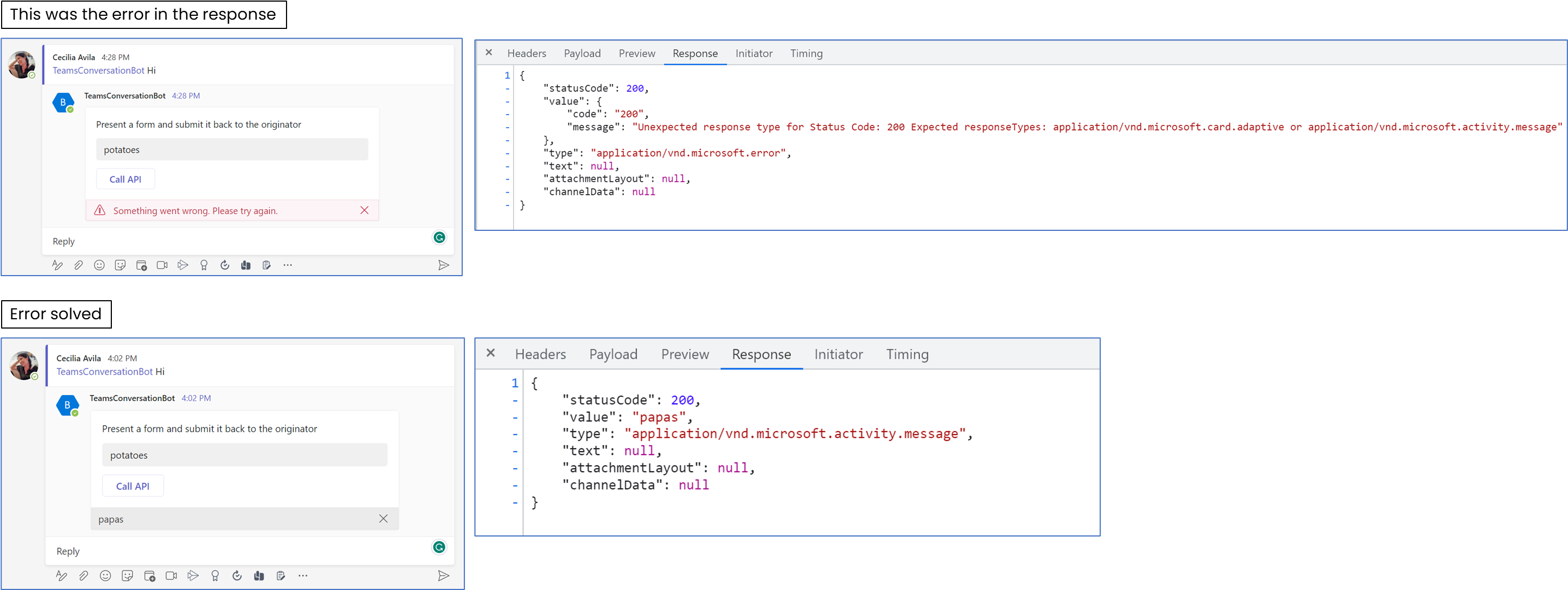This screenshot has width=1568, height=590.
Task: Click the 'potatoes' input field in the 4:28 PM card
Action: click(232, 150)
